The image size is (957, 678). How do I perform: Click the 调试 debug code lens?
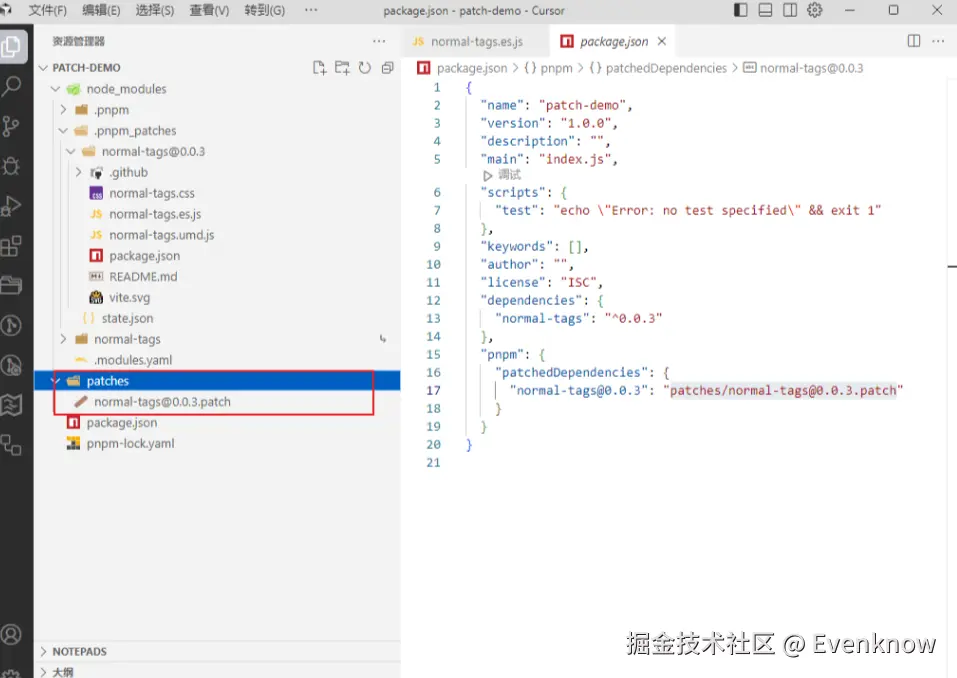510,175
